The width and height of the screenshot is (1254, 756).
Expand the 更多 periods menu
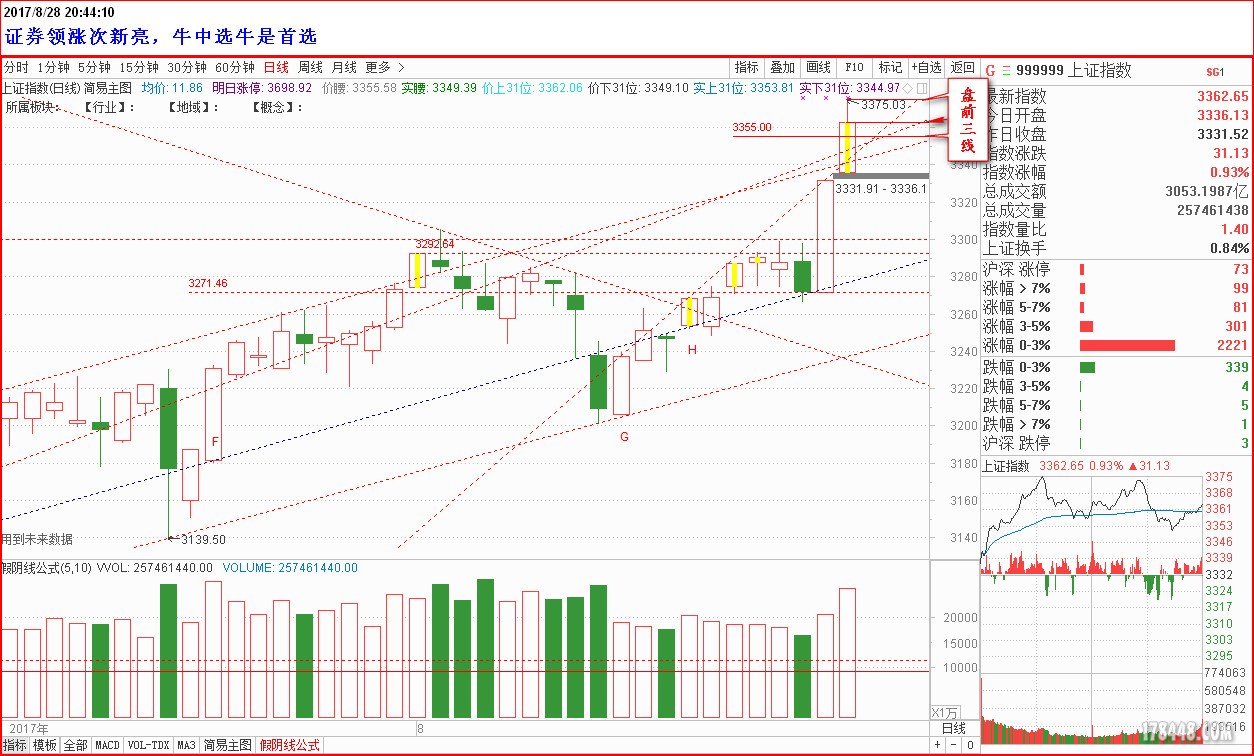click(x=384, y=68)
